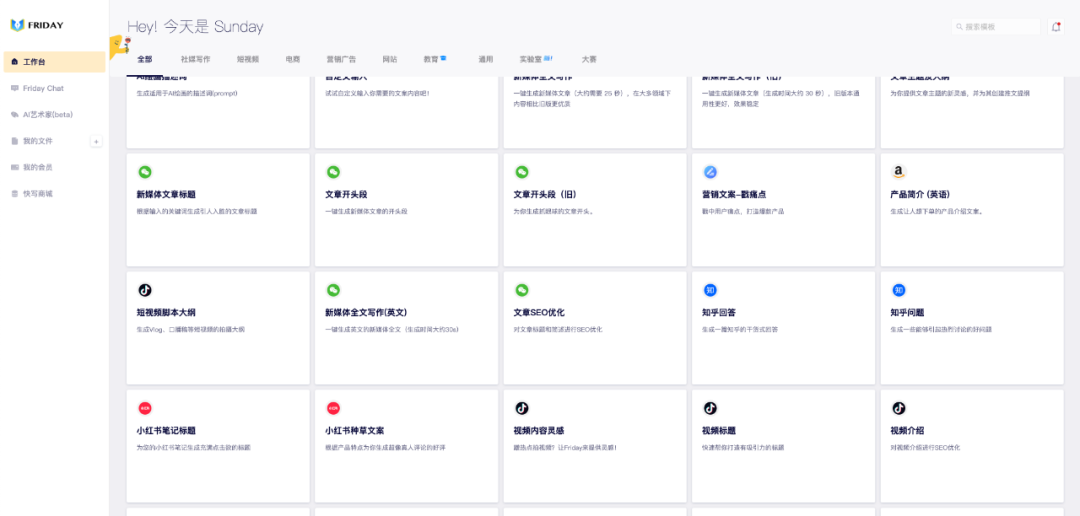Click the TikTok icon on 短视频脚本大纲 card
This screenshot has height=516, width=1080.
point(145,290)
